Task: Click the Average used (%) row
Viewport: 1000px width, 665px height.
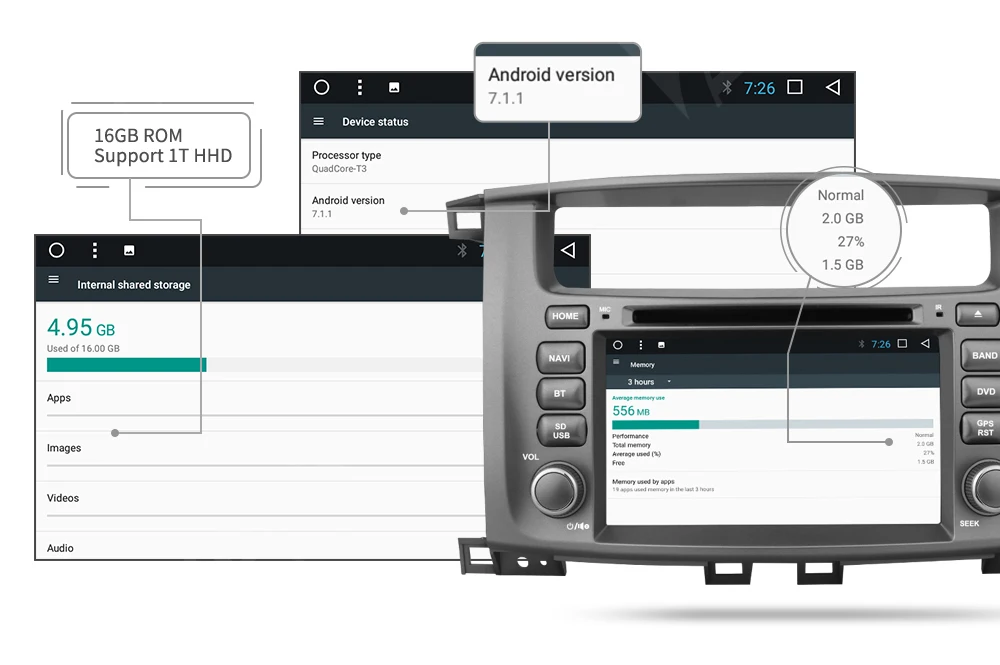Action: coord(772,454)
